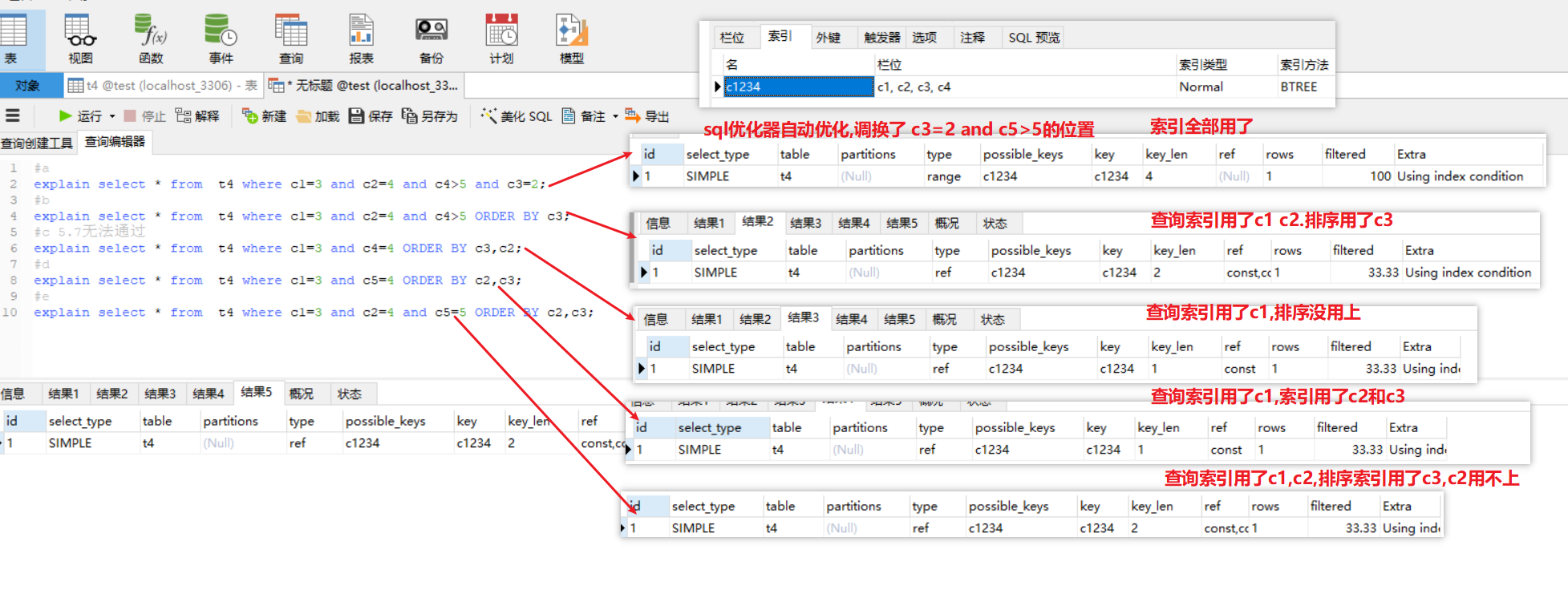
Task: Click the 另存为 (Save As) button
Action: coord(430,116)
